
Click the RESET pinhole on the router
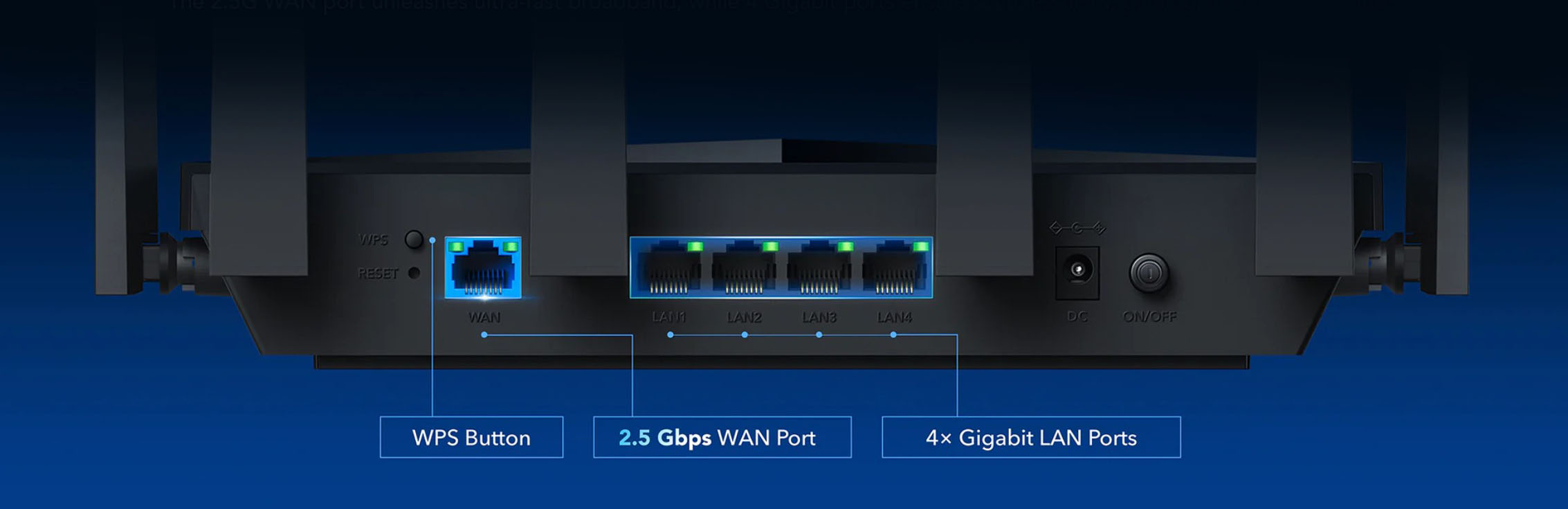tap(414, 273)
